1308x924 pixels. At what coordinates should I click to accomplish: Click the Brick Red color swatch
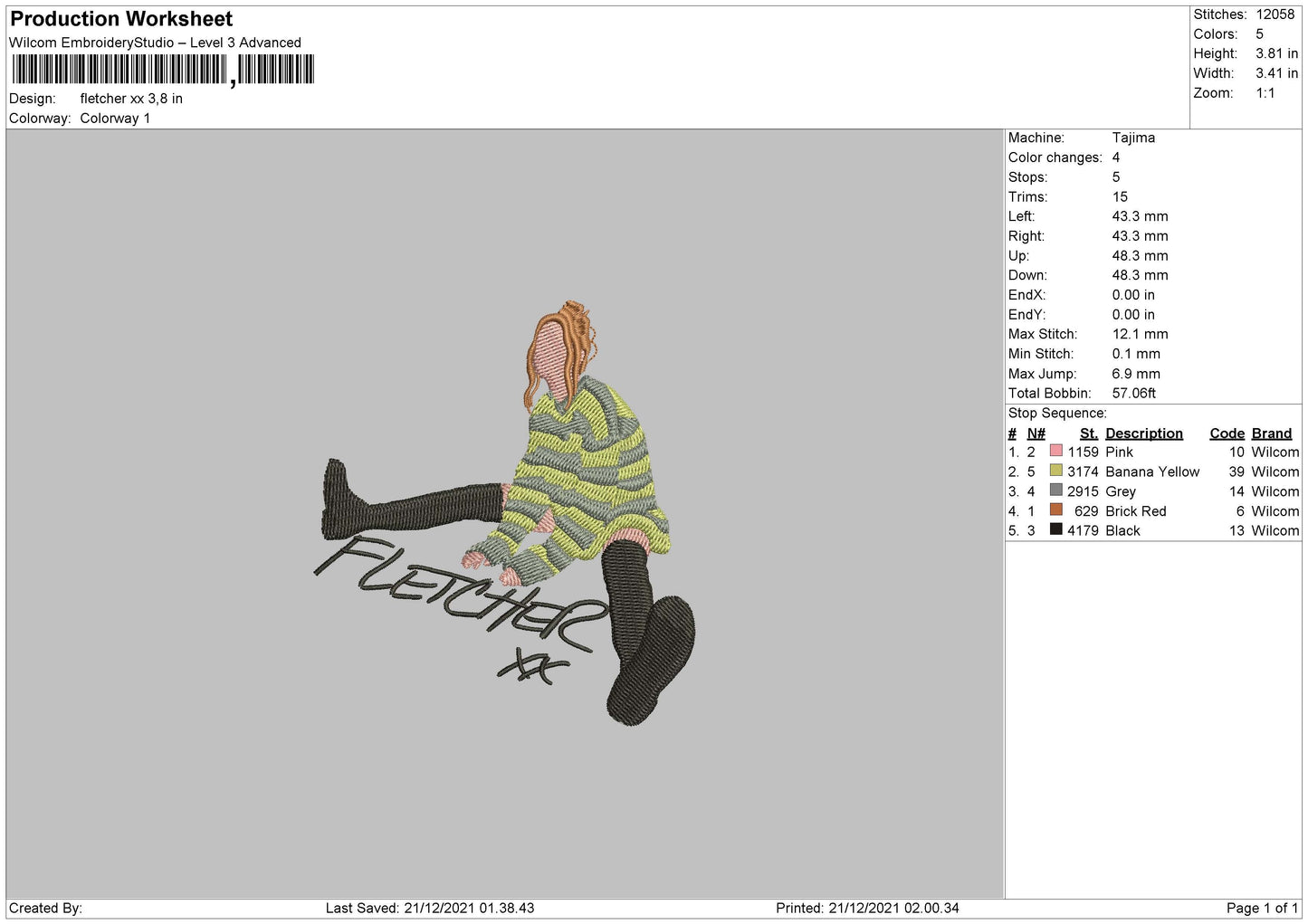point(1055,510)
